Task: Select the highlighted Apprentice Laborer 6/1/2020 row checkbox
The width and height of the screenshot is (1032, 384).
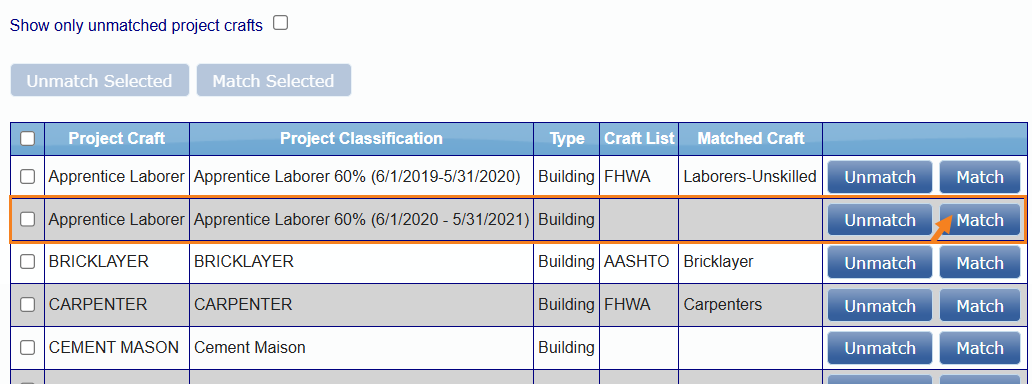Action: [x=28, y=219]
